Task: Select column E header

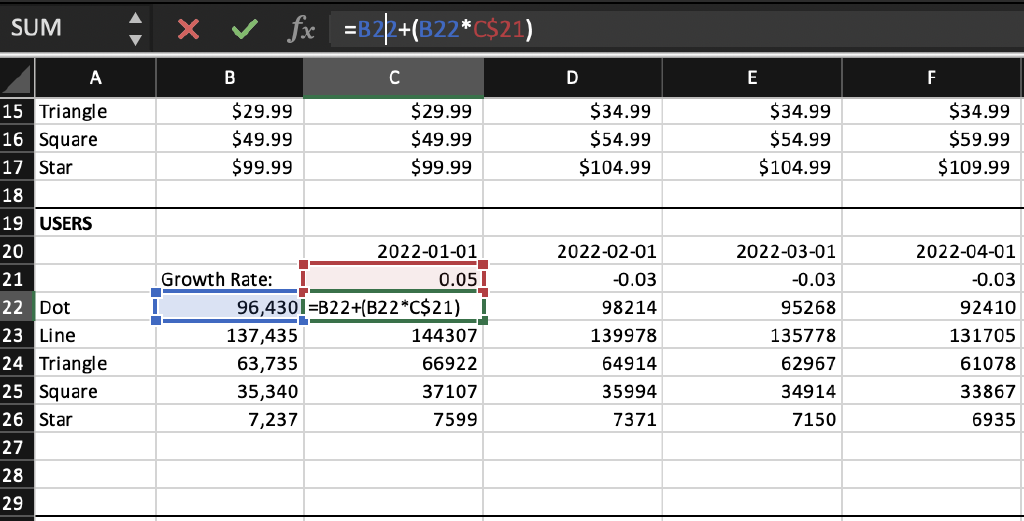Action: (751, 78)
